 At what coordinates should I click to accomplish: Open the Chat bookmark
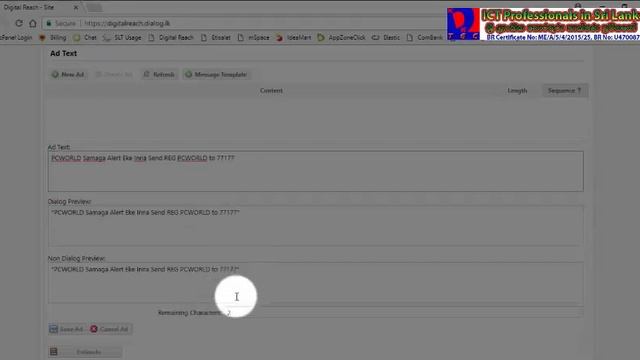tap(85, 38)
